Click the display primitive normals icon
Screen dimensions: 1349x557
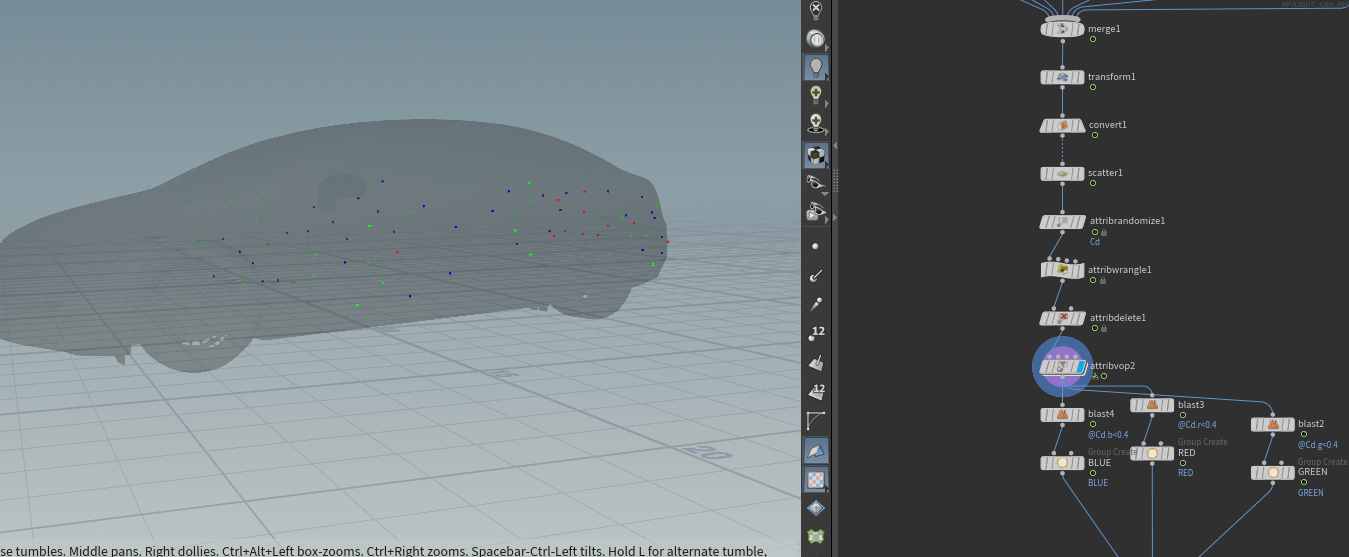click(816, 363)
